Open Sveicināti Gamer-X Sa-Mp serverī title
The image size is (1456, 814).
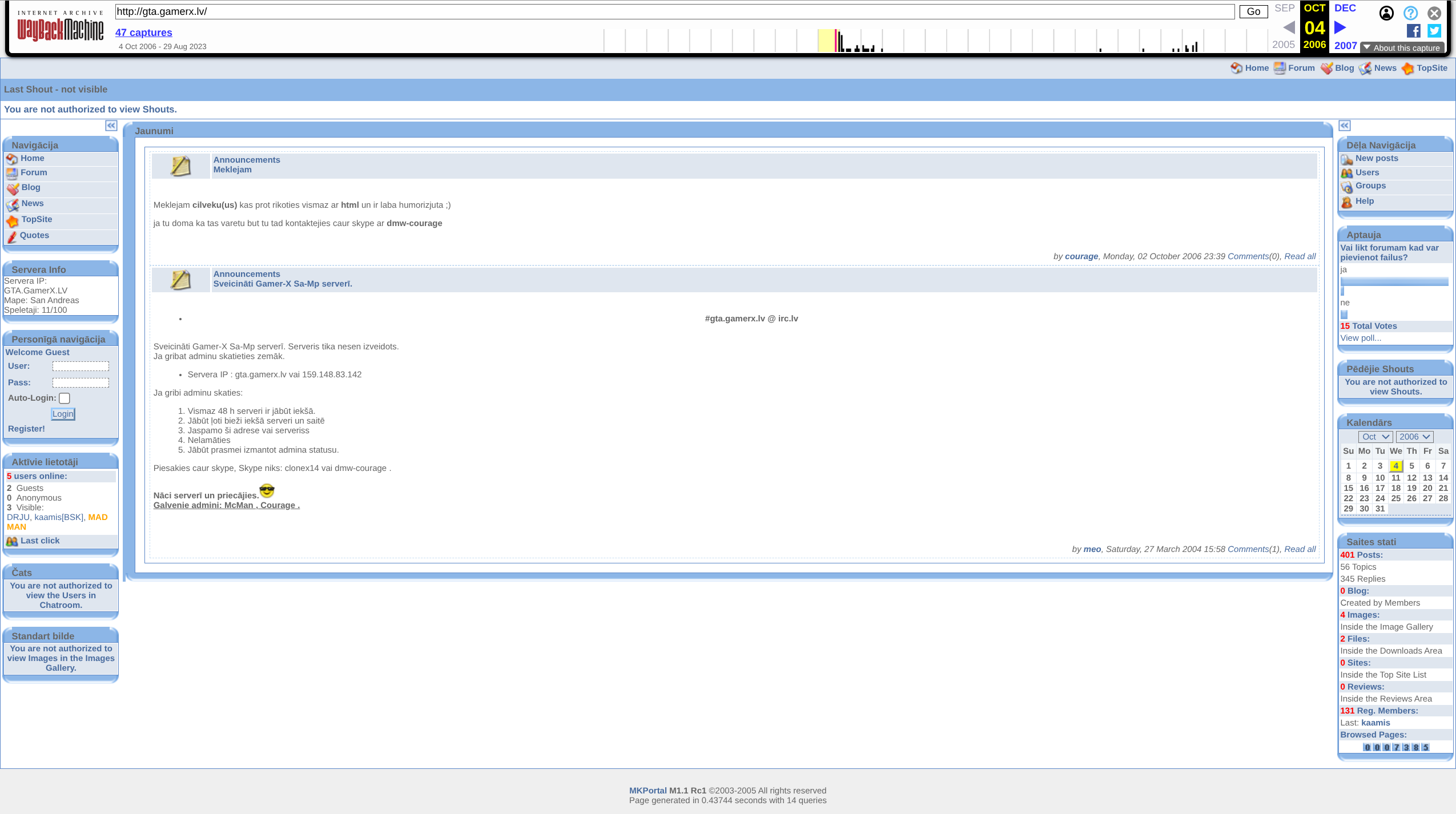283,284
